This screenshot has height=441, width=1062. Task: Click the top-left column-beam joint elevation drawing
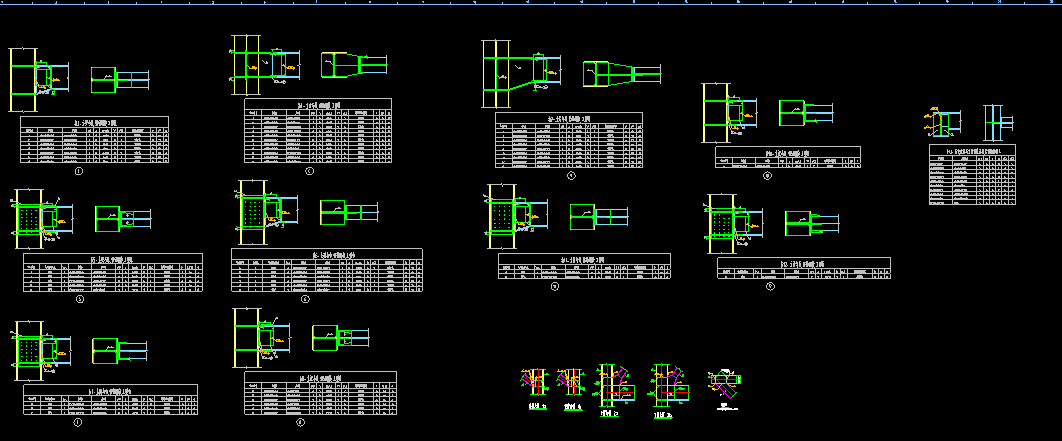pyautogui.click(x=38, y=78)
